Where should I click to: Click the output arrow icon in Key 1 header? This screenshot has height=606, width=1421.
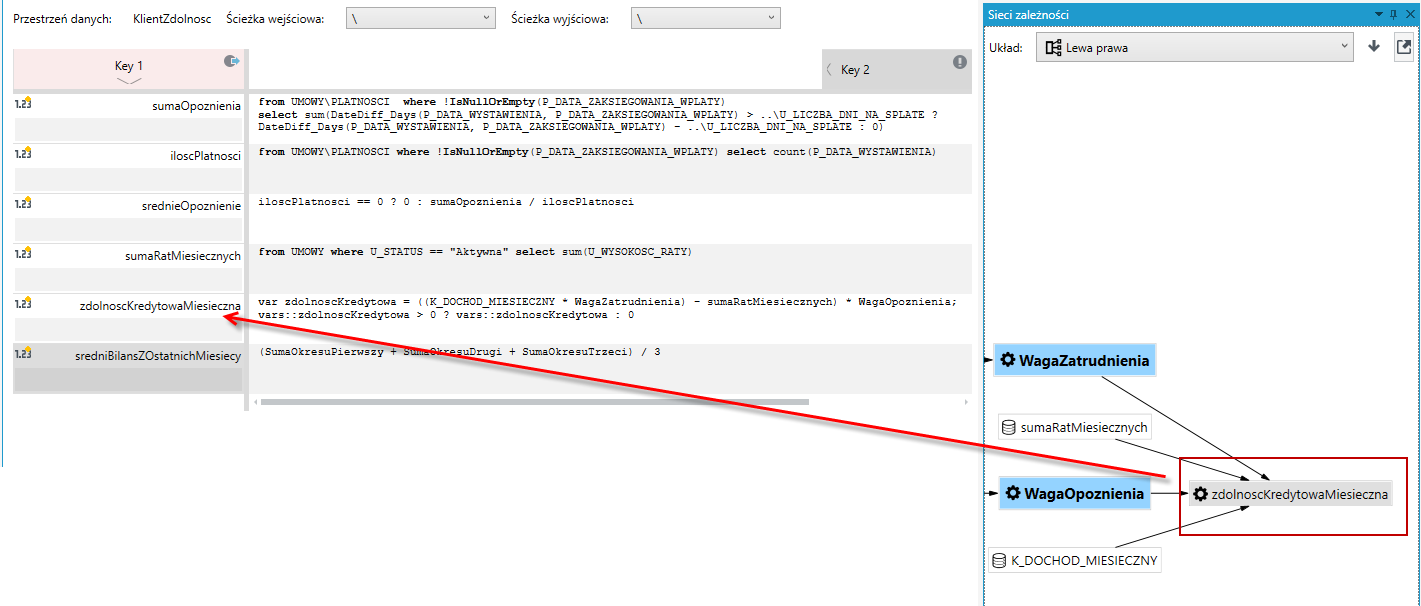click(232, 62)
